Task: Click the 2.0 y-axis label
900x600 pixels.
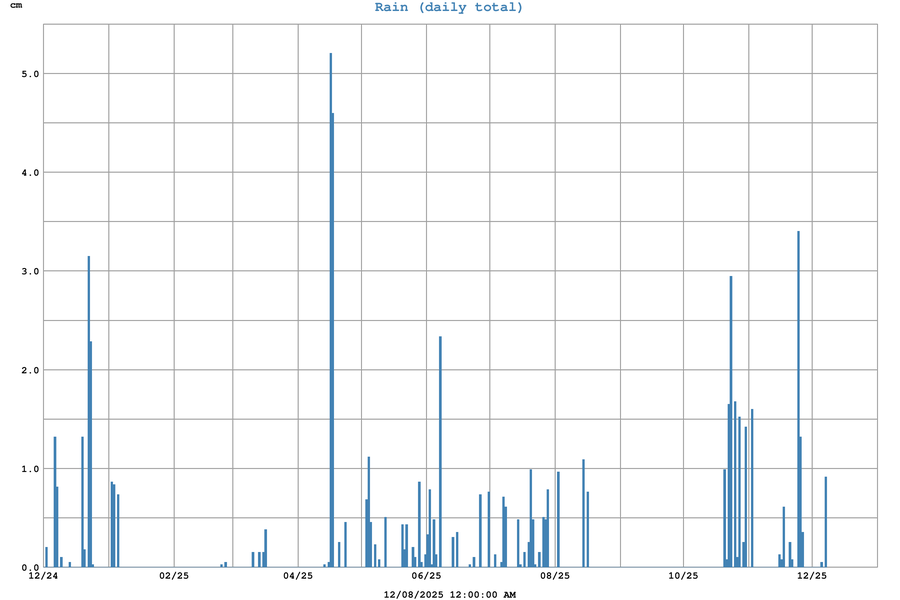Action: click(x=28, y=370)
